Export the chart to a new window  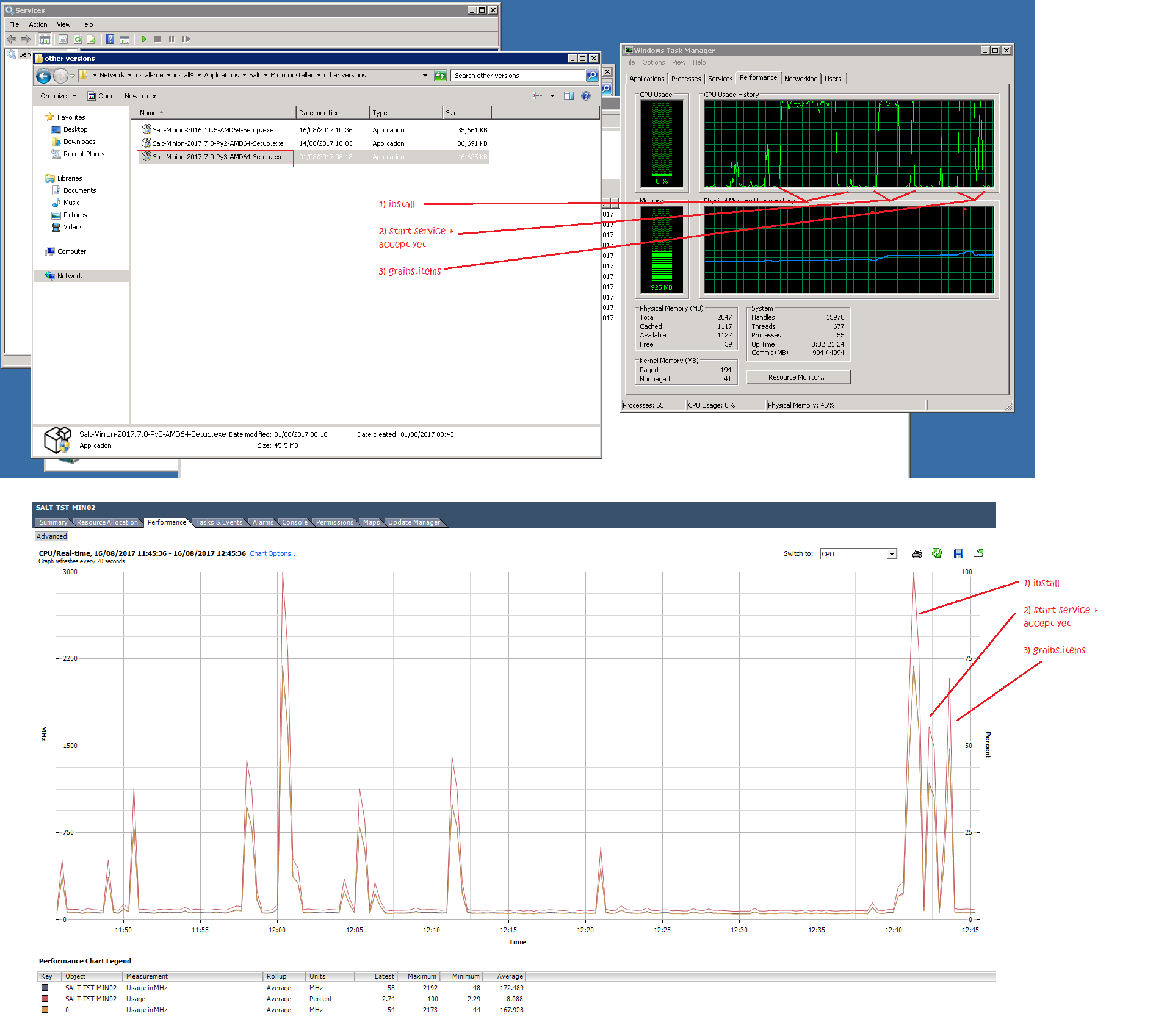click(x=979, y=553)
